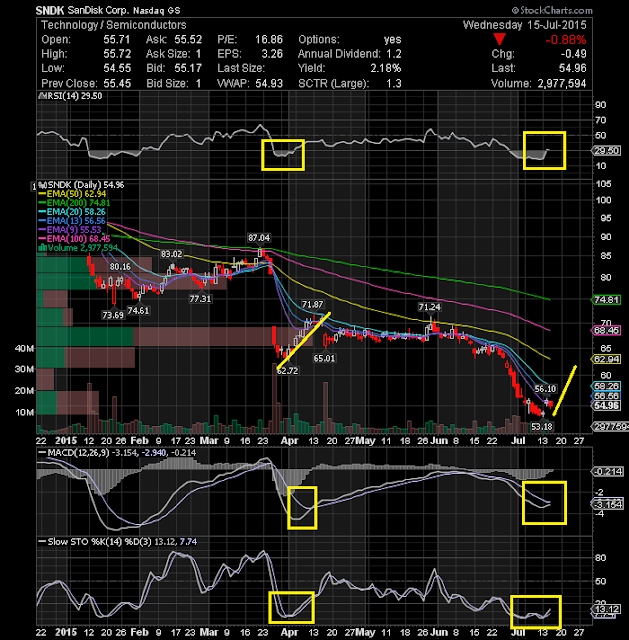Click the Open value 55.71
Viewport: 629px width, 640px height.
pos(117,40)
